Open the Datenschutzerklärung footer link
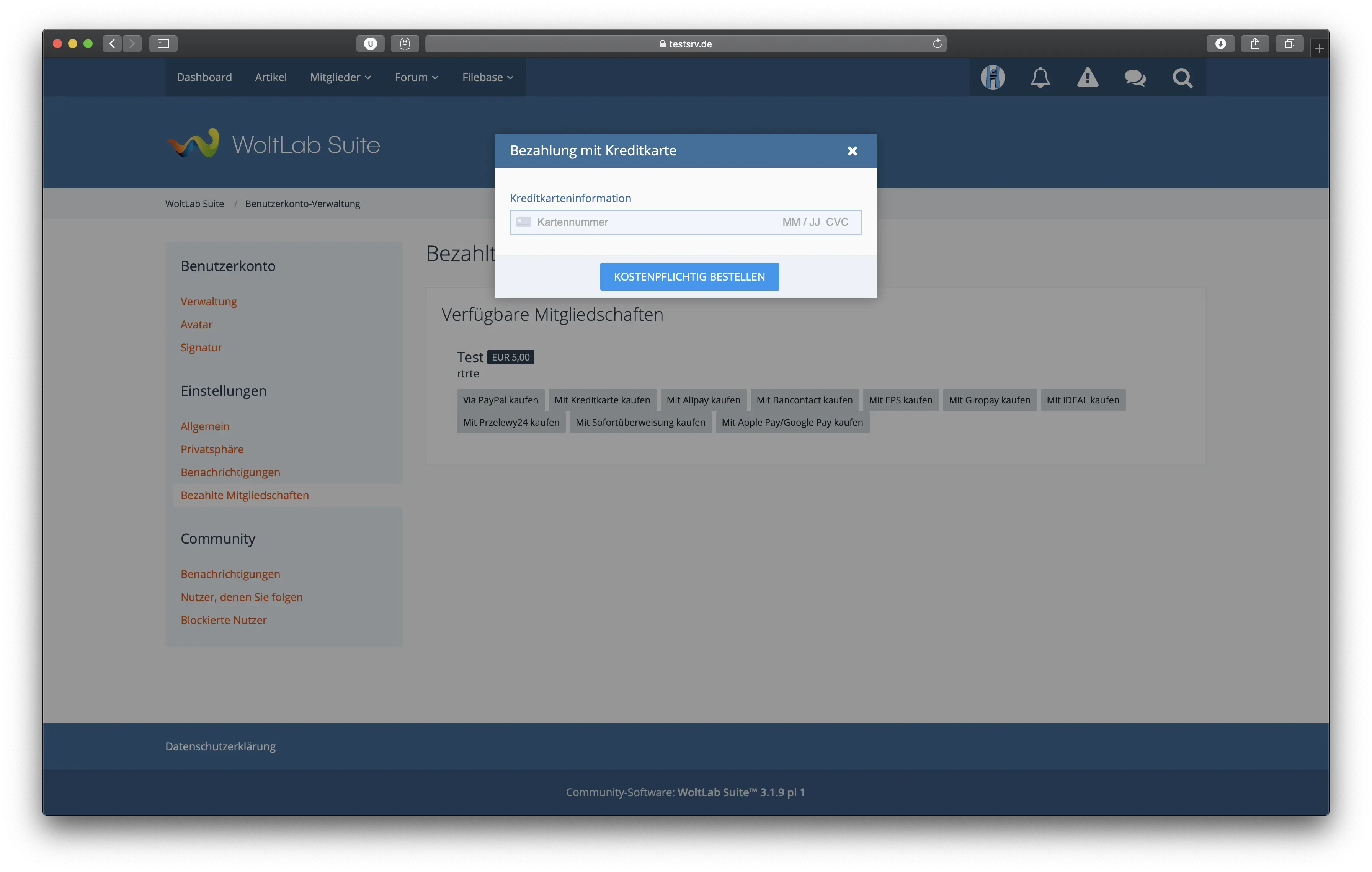 220,746
